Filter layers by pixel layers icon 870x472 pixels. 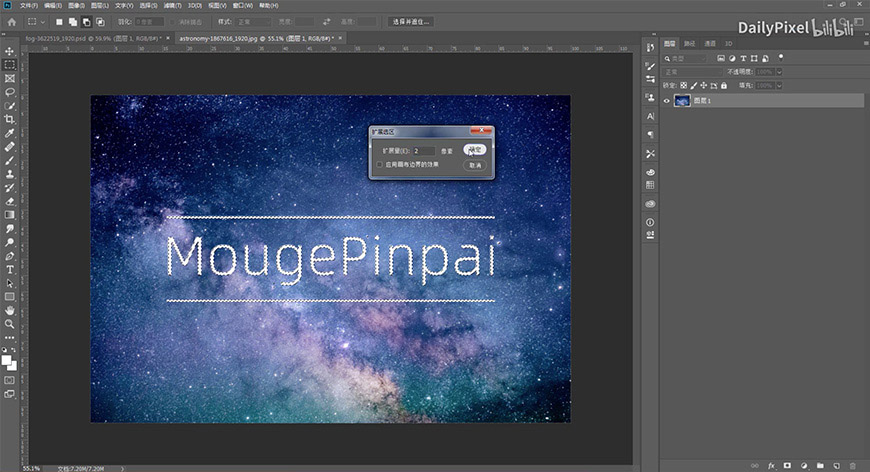click(x=721, y=58)
